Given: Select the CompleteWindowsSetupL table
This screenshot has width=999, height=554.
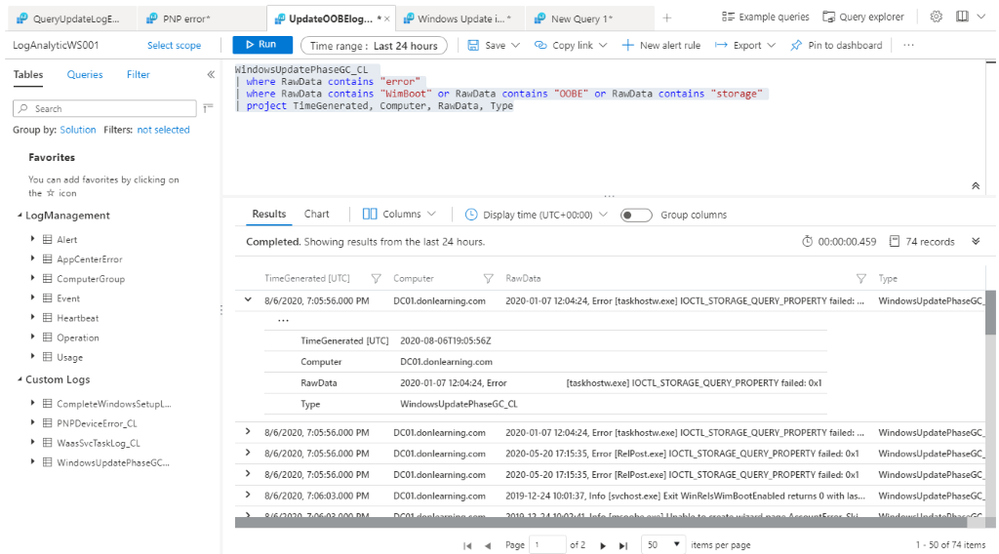Looking at the screenshot, I should point(113,404).
